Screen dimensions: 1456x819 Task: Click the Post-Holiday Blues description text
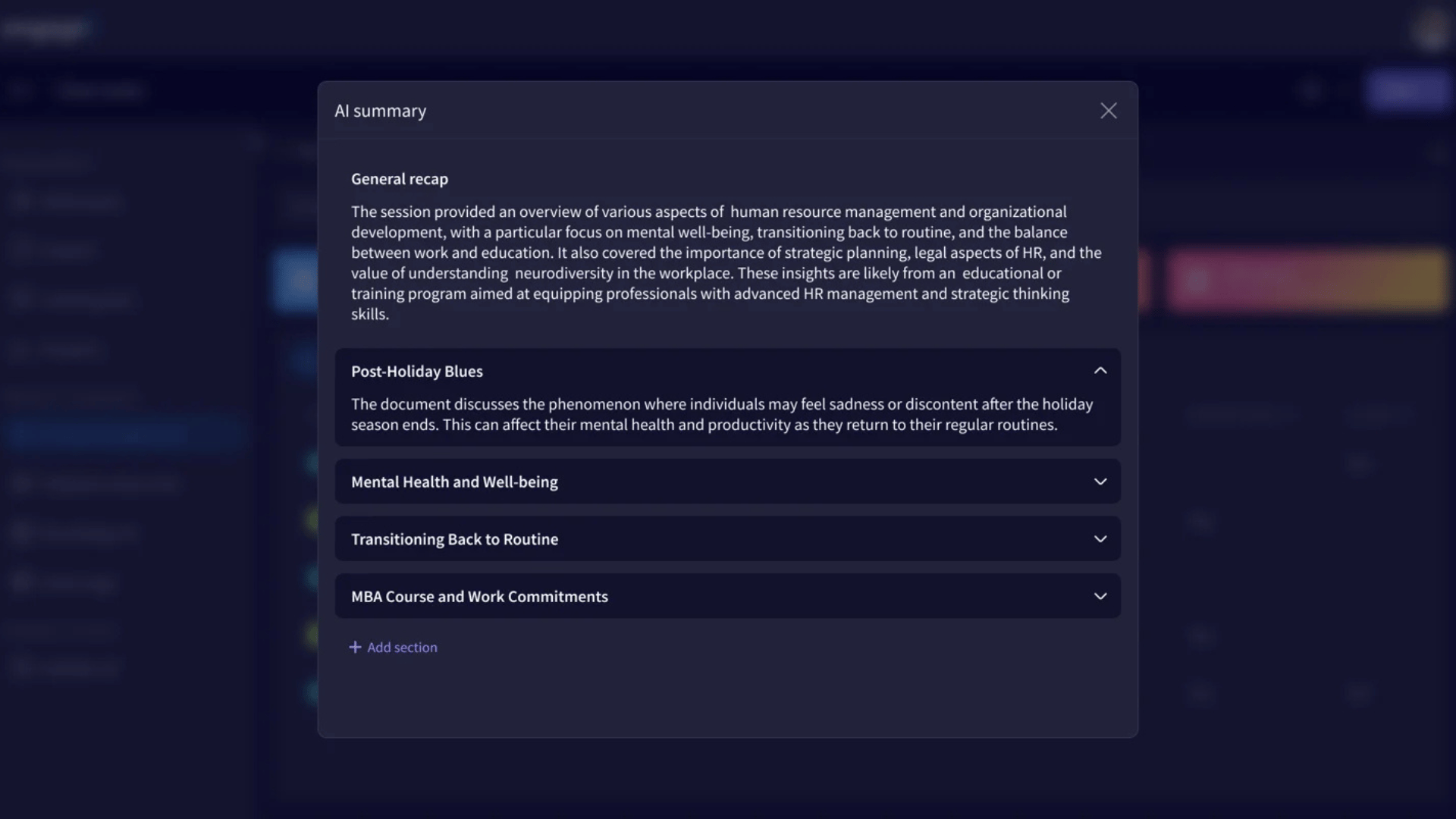tap(720, 414)
